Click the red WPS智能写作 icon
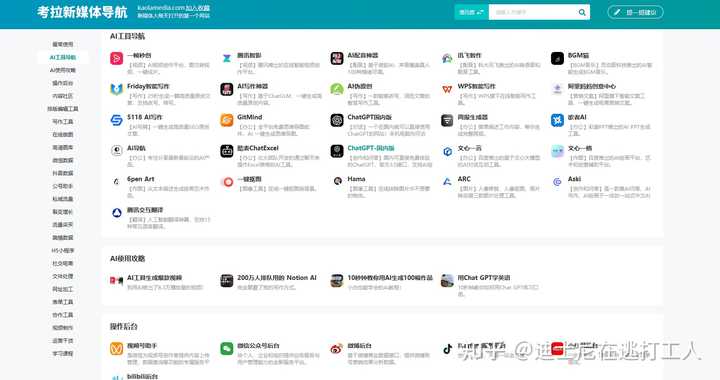Image resolution: width=720 pixels, height=380 pixels. [447, 89]
